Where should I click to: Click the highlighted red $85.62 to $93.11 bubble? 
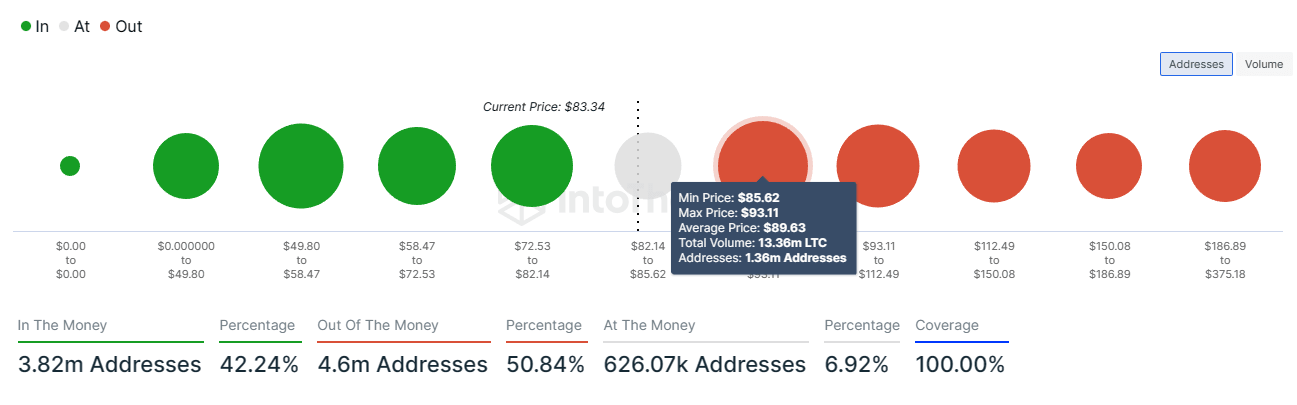(x=762, y=150)
